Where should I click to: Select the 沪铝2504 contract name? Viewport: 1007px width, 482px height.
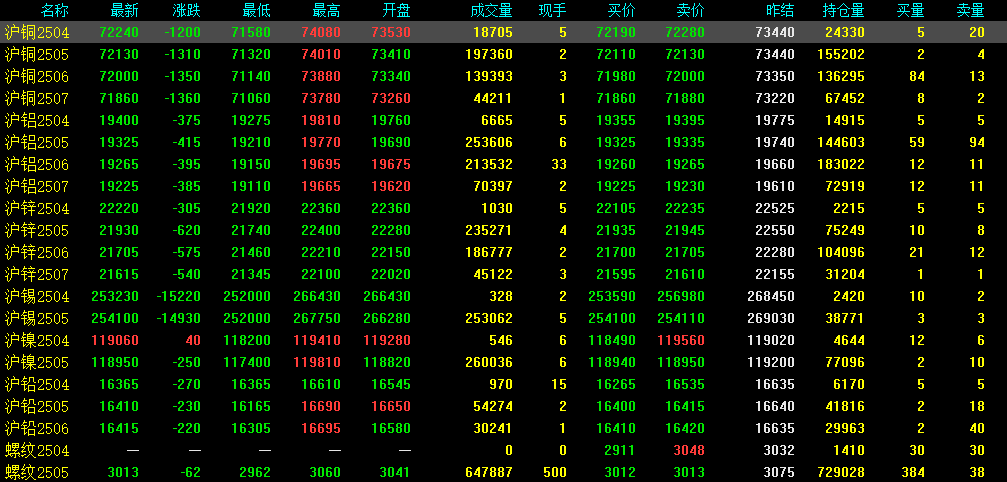(x=37, y=121)
